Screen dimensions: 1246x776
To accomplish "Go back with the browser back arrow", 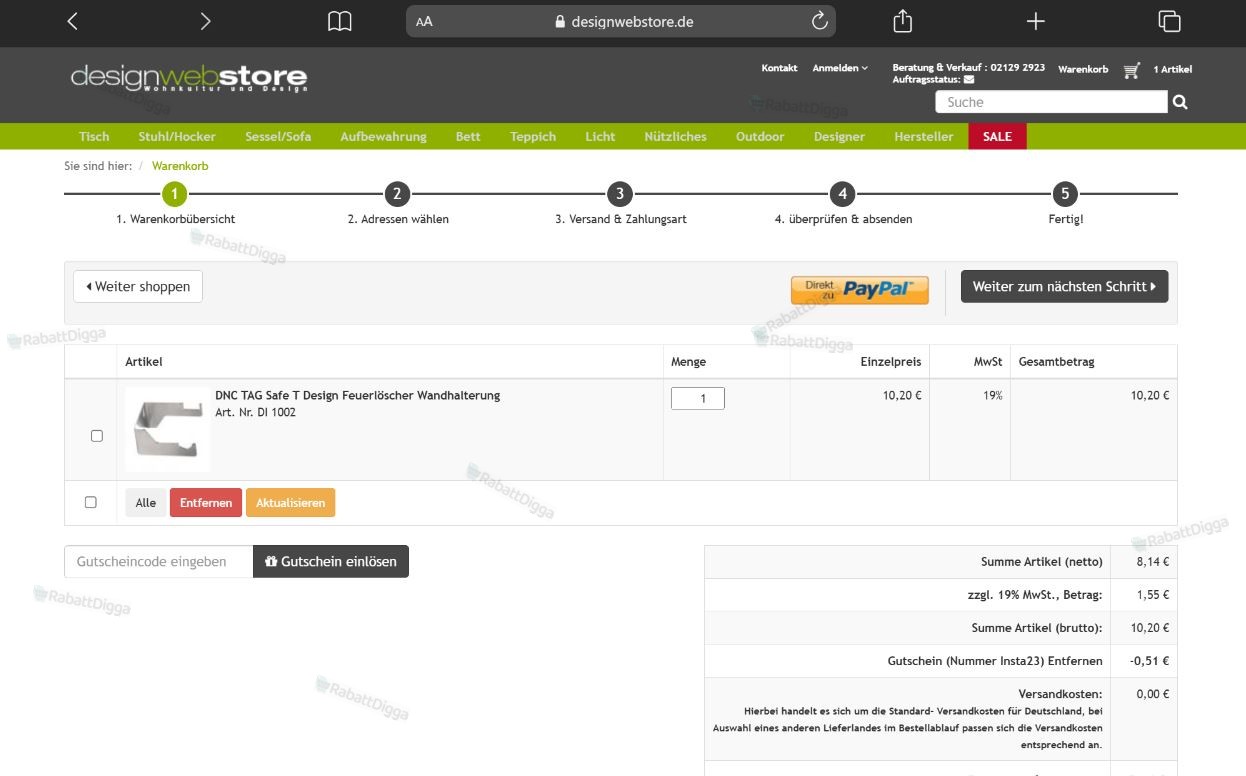I will click(72, 21).
